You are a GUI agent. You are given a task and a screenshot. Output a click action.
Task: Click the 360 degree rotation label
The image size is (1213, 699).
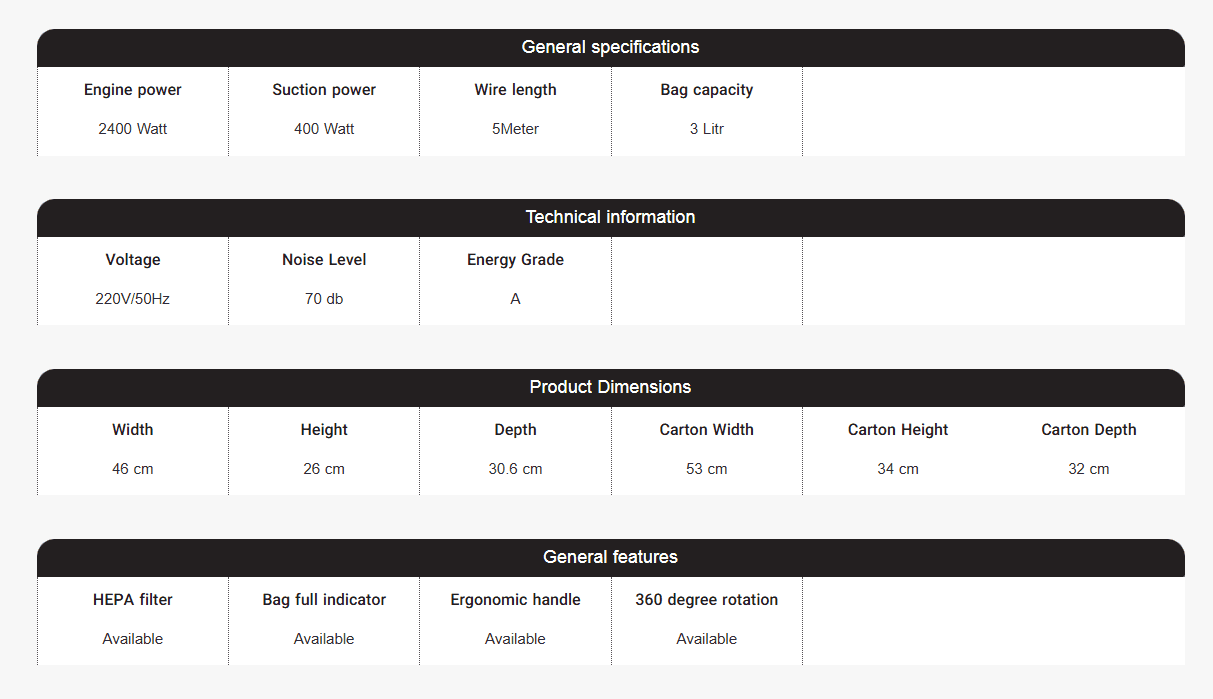tap(707, 600)
